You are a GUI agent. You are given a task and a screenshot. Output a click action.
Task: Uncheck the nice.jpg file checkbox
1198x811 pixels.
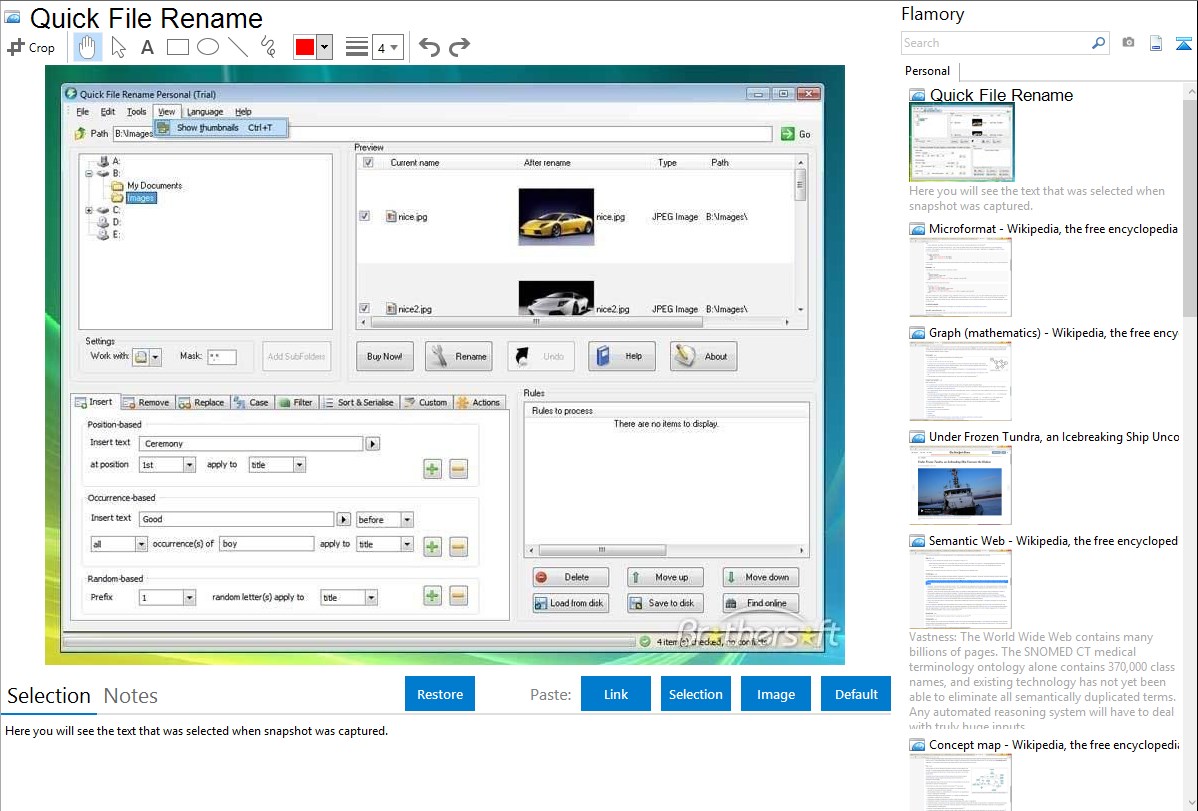pyautogui.click(x=365, y=216)
